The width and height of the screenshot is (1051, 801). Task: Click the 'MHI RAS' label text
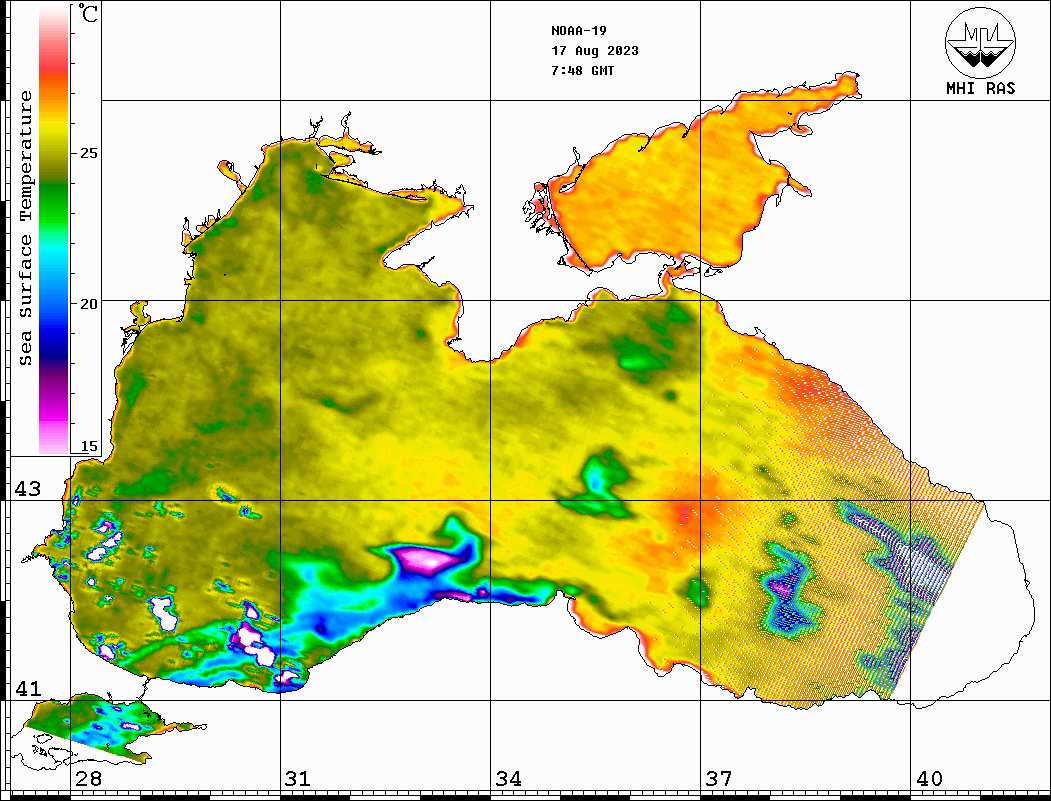981,88
